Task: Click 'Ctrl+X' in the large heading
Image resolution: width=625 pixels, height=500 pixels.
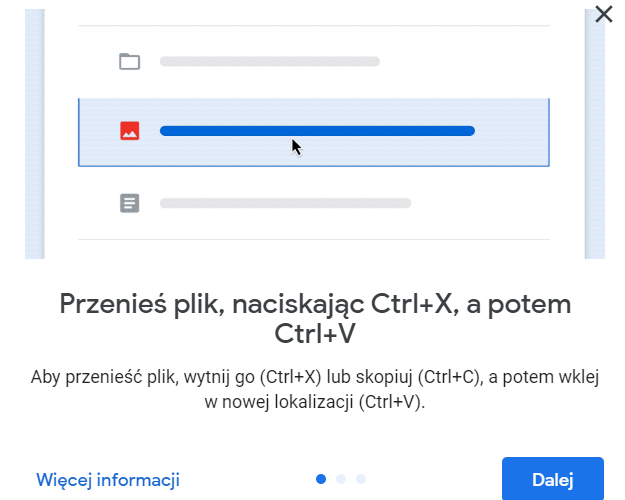Action: coord(415,304)
